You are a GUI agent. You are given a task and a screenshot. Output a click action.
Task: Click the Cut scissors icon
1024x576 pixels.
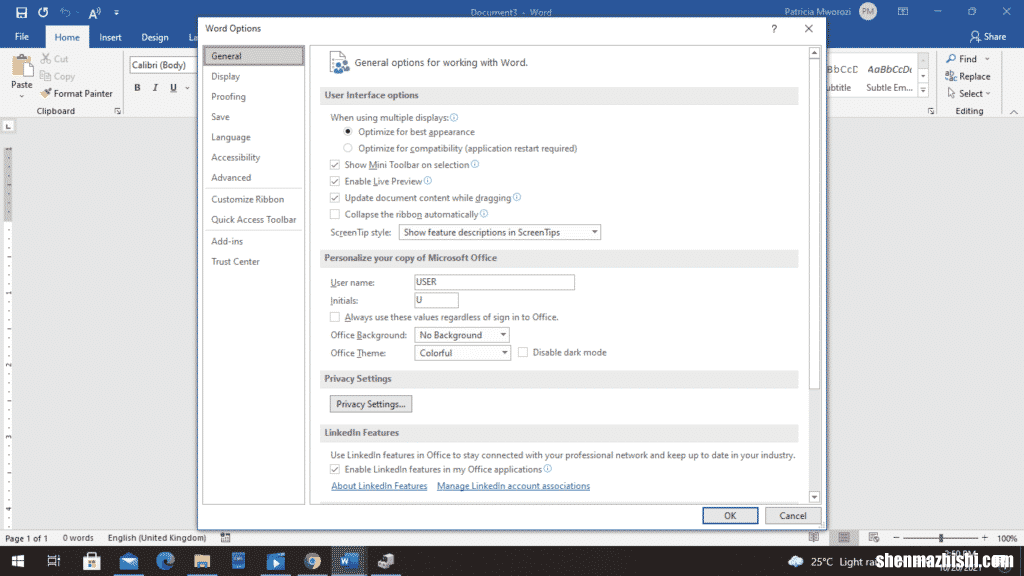pos(46,59)
